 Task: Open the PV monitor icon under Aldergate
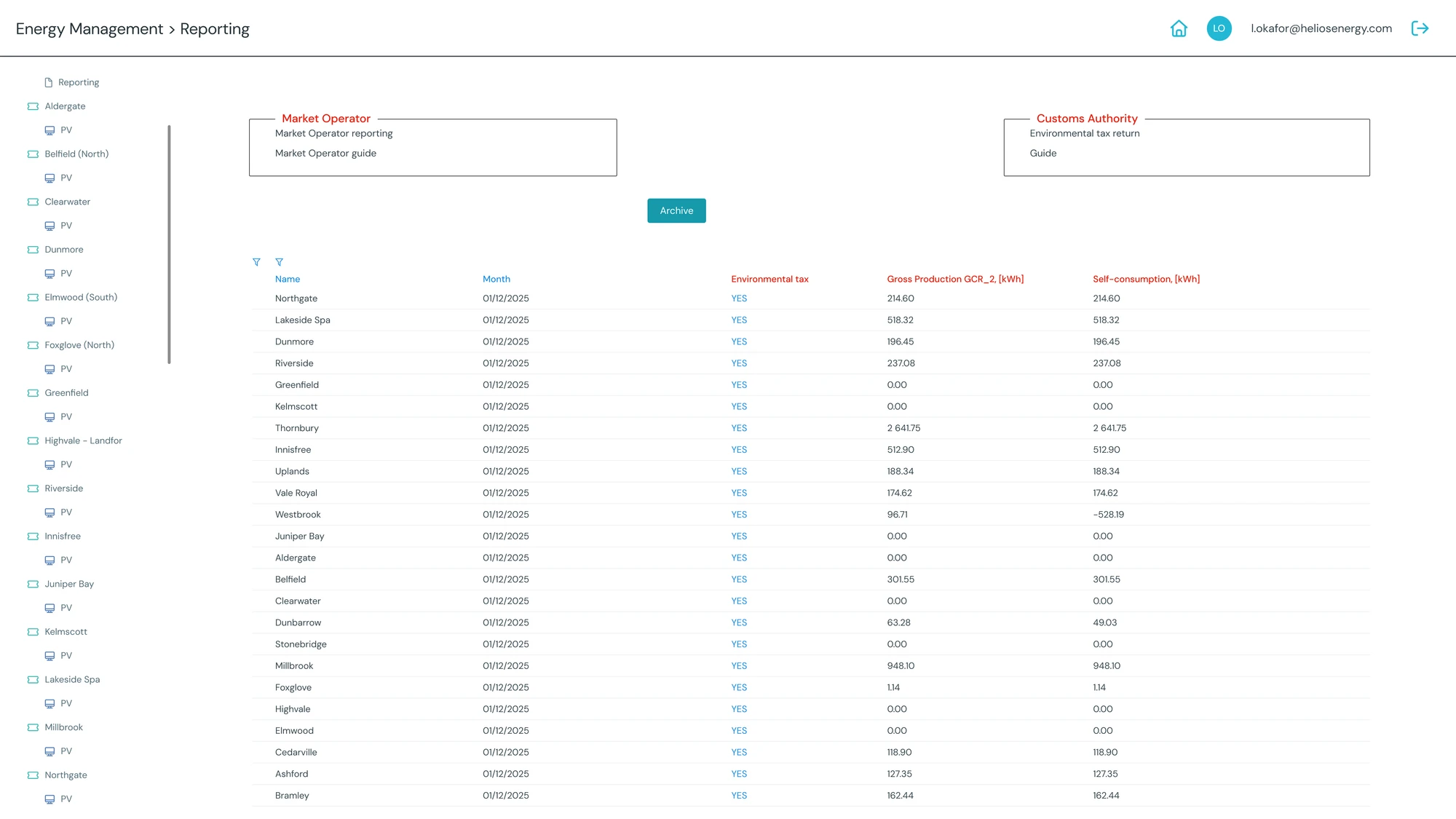tap(50, 130)
